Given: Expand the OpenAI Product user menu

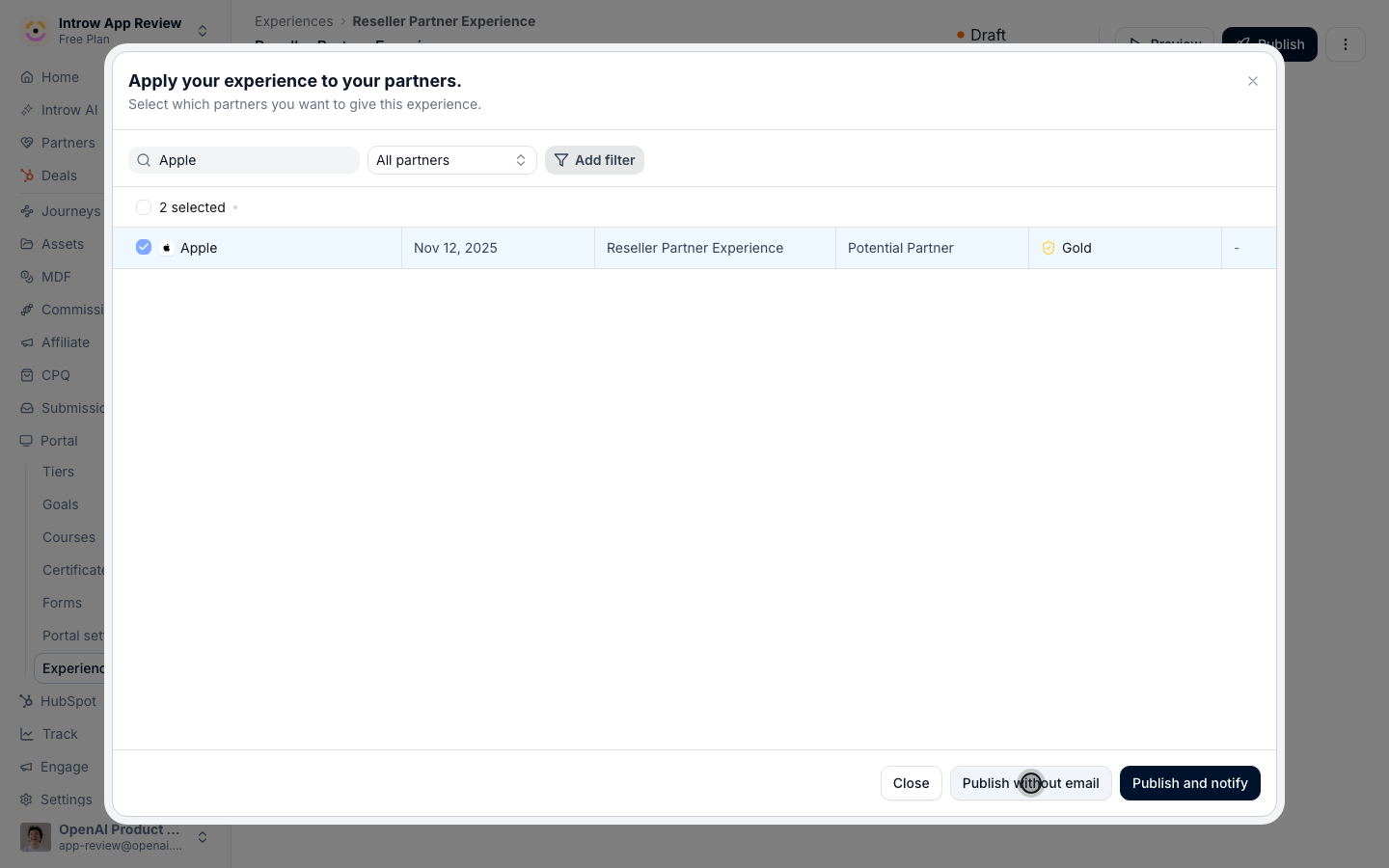Looking at the screenshot, I should coord(203,837).
